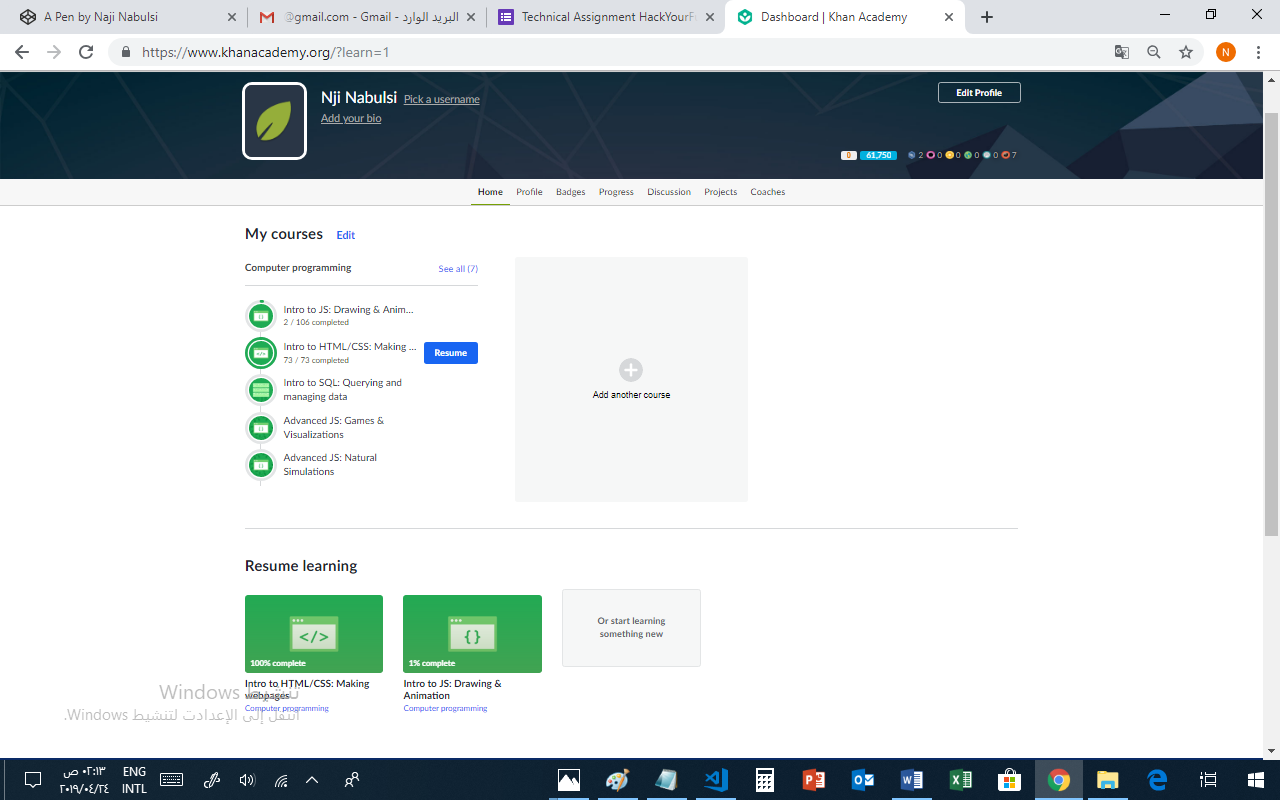The height and width of the screenshot is (800, 1280).
Task: Select Progress navigation tab
Action: pos(616,192)
